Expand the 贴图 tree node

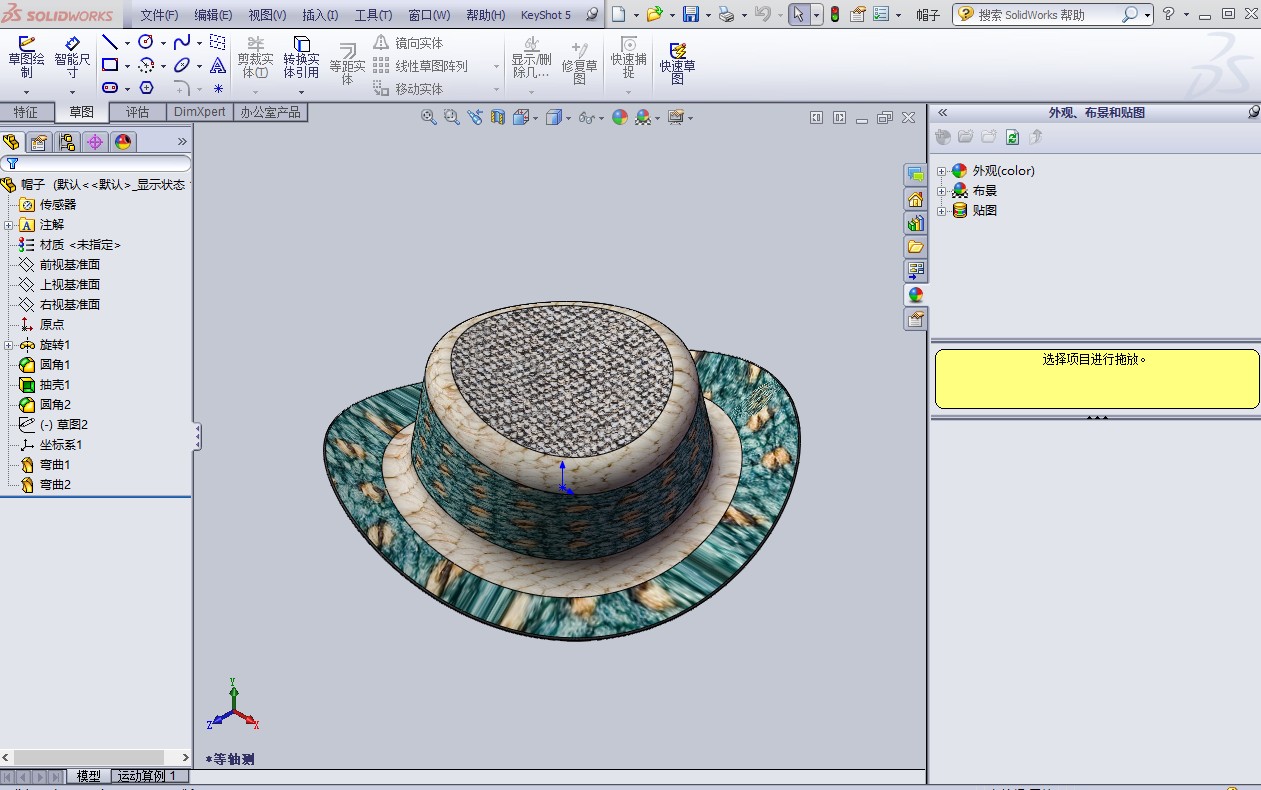(941, 211)
